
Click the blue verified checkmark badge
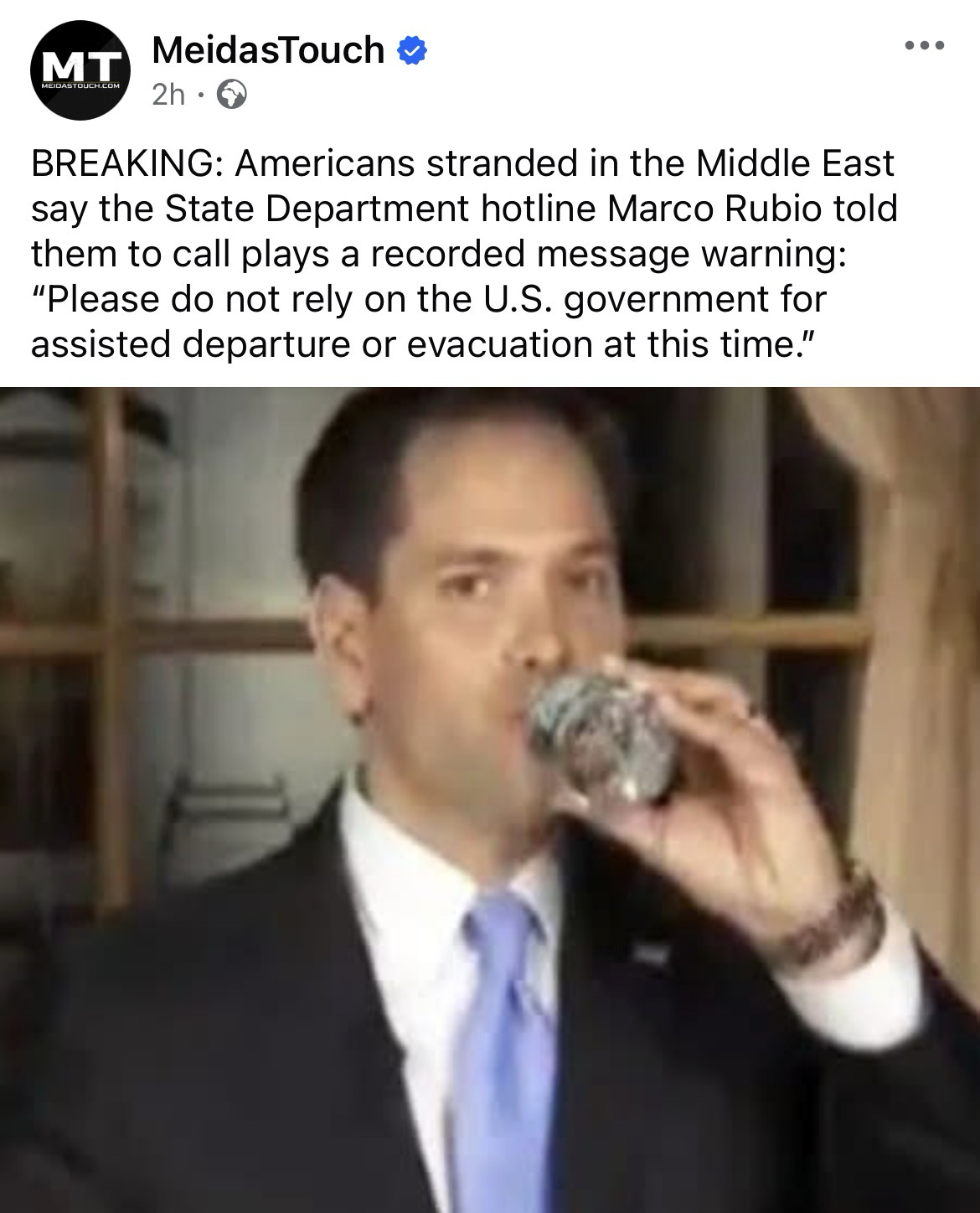click(410, 51)
